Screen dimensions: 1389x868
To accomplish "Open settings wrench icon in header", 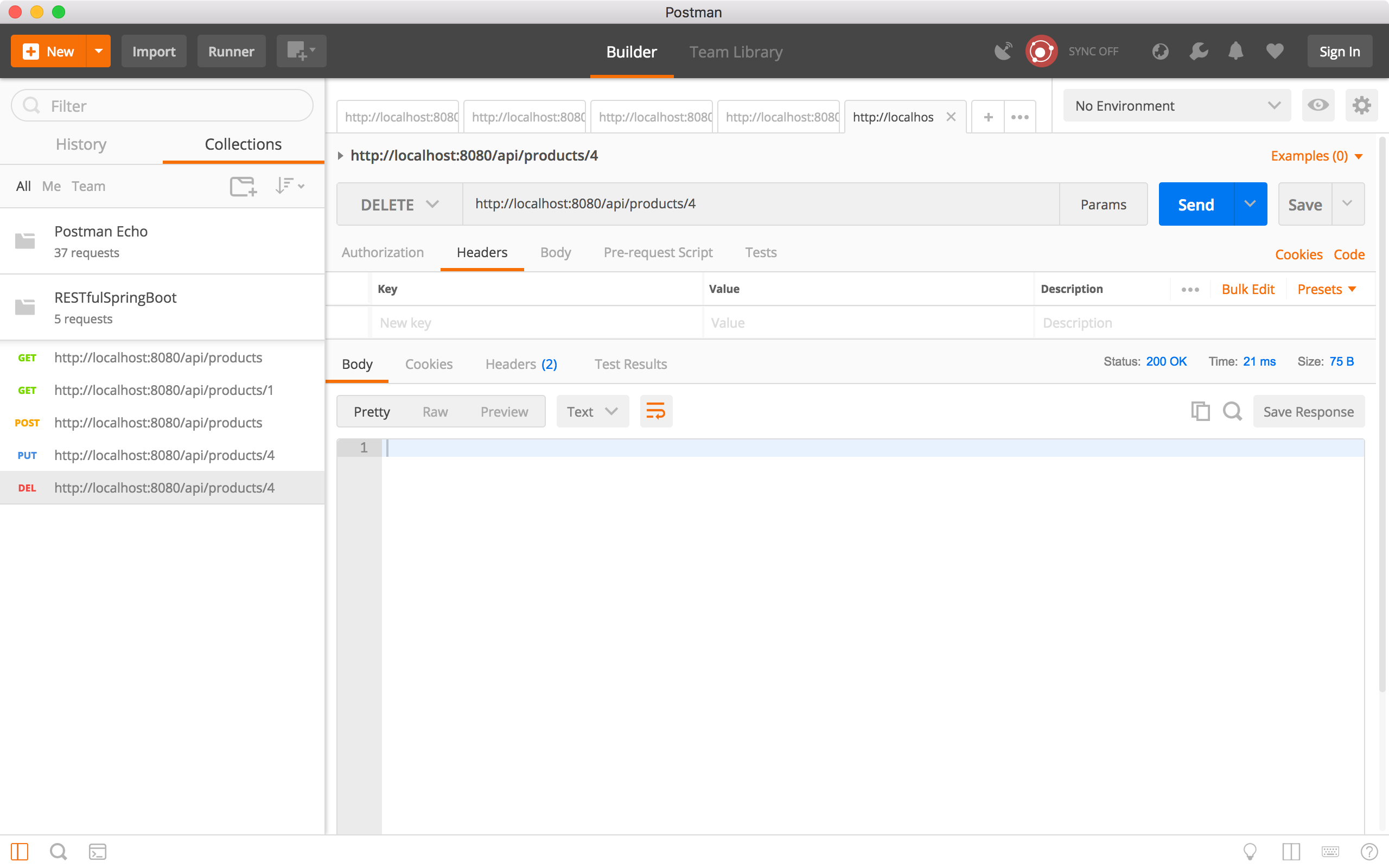I will point(1199,51).
